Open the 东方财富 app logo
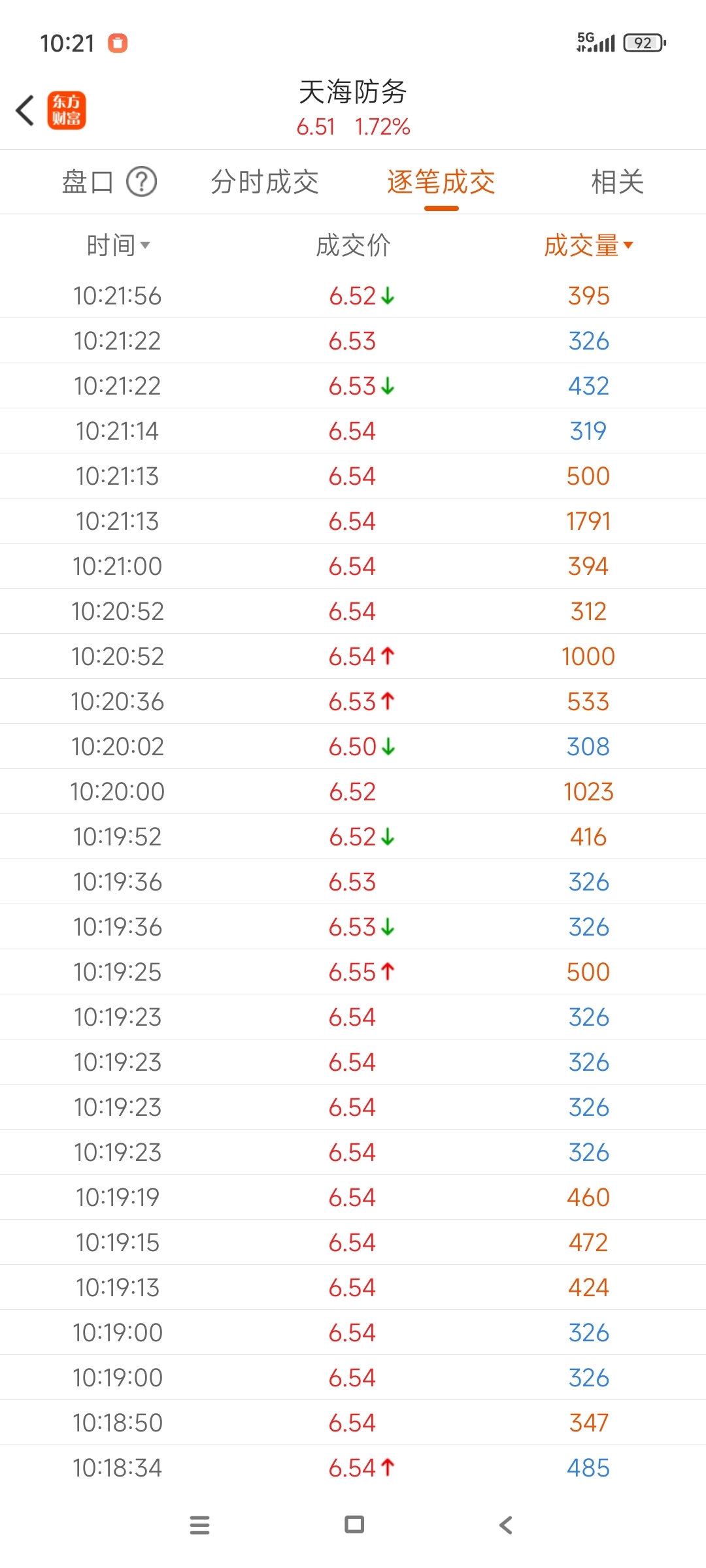The width and height of the screenshot is (706, 1568). click(x=67, y=110)
